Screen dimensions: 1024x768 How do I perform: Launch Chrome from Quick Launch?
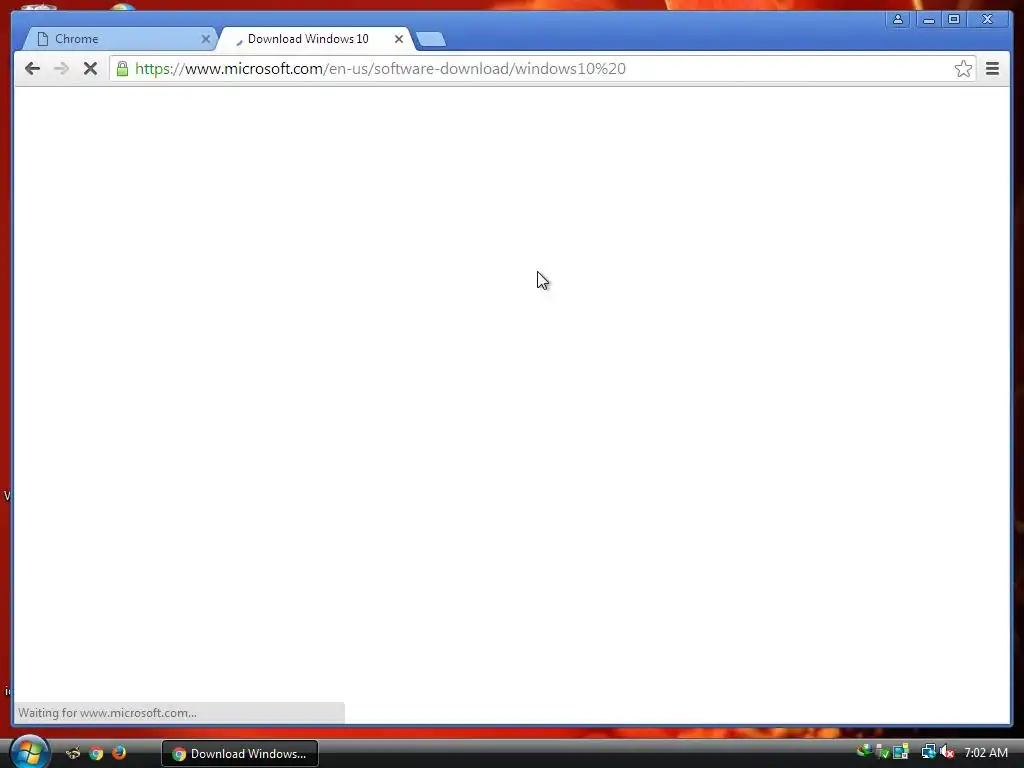pos(96,753)
